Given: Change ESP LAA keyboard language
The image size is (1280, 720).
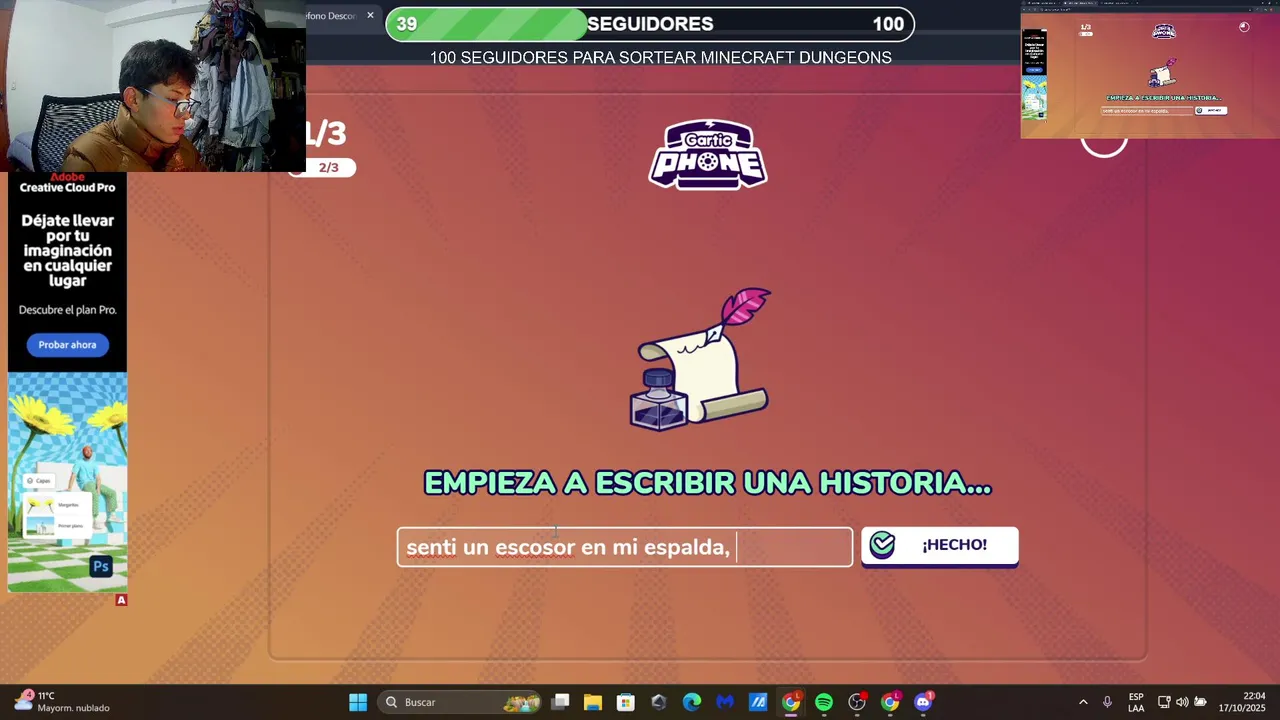Looking at the screenshot, I should (x=1136, y=702).
